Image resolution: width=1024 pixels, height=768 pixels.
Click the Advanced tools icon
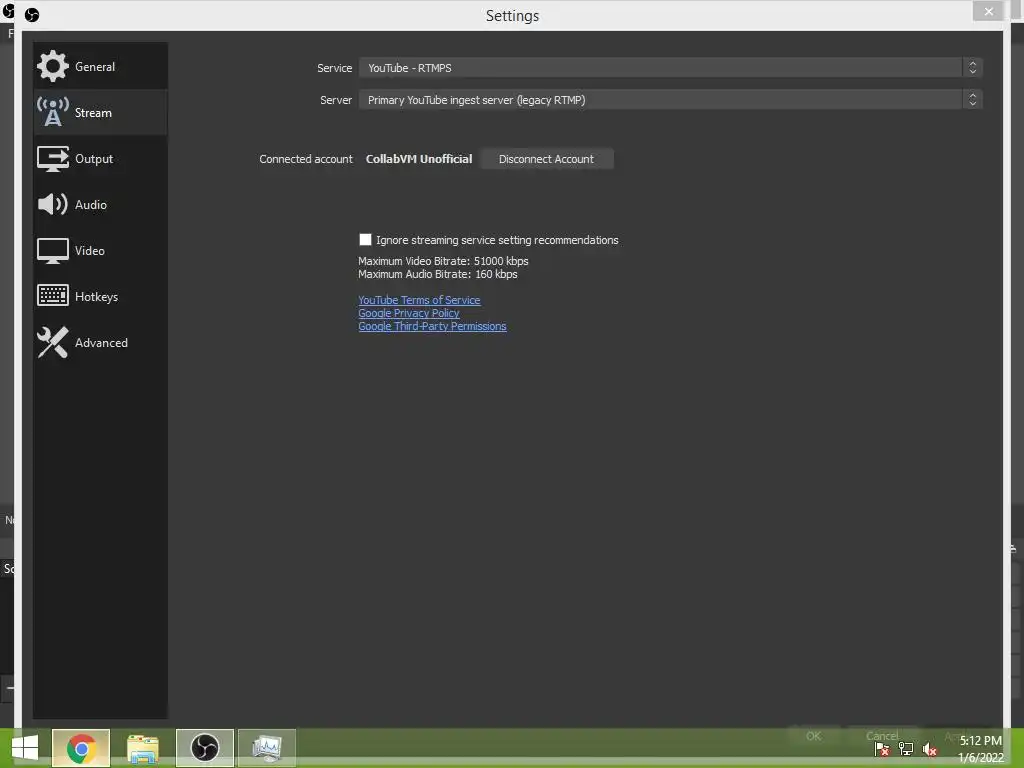click(x=52, y=342)
